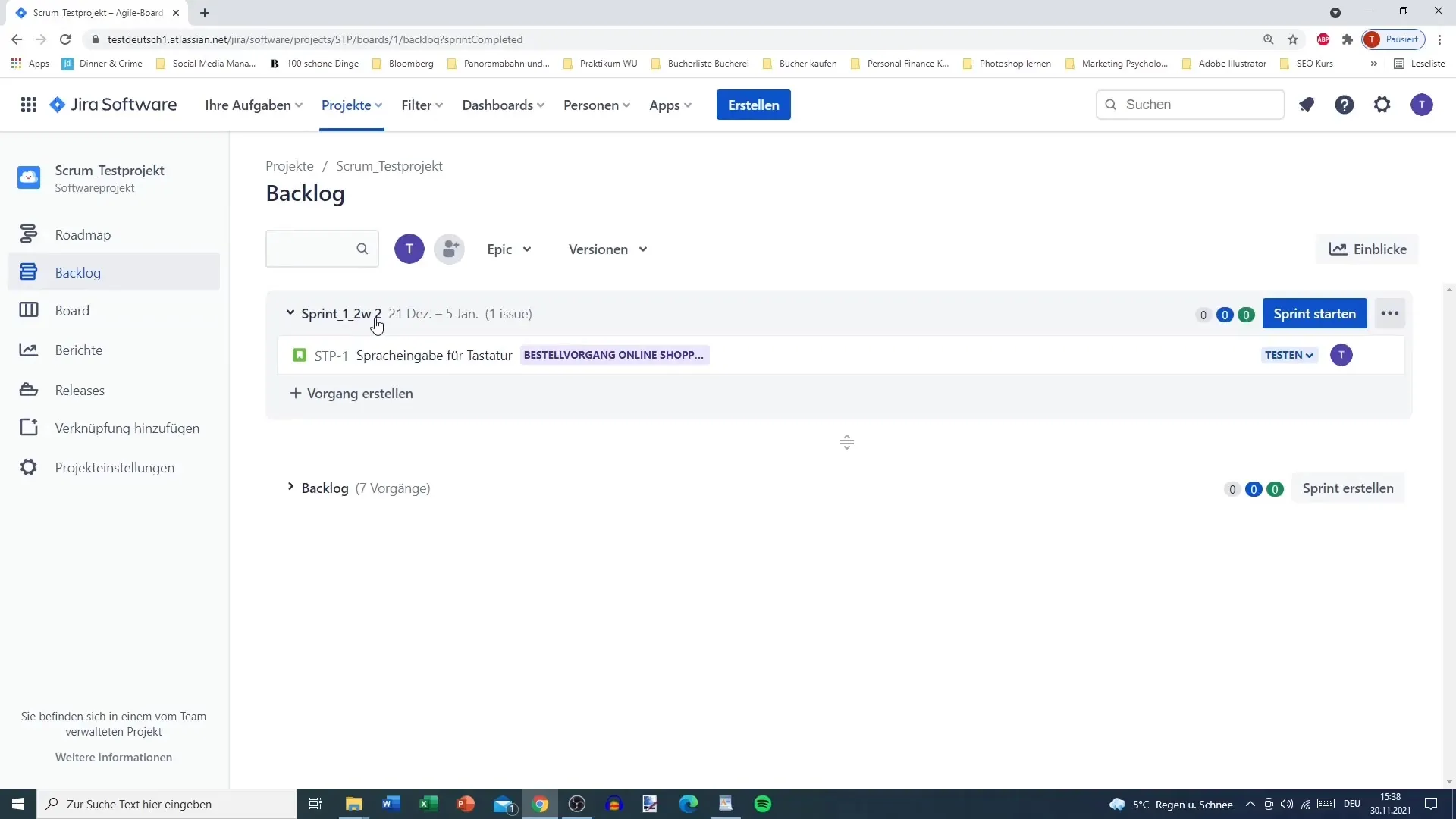Click the Board icon in sidebar
The height and width of the screenshot is (819, 1456).
tap(28, 310)
